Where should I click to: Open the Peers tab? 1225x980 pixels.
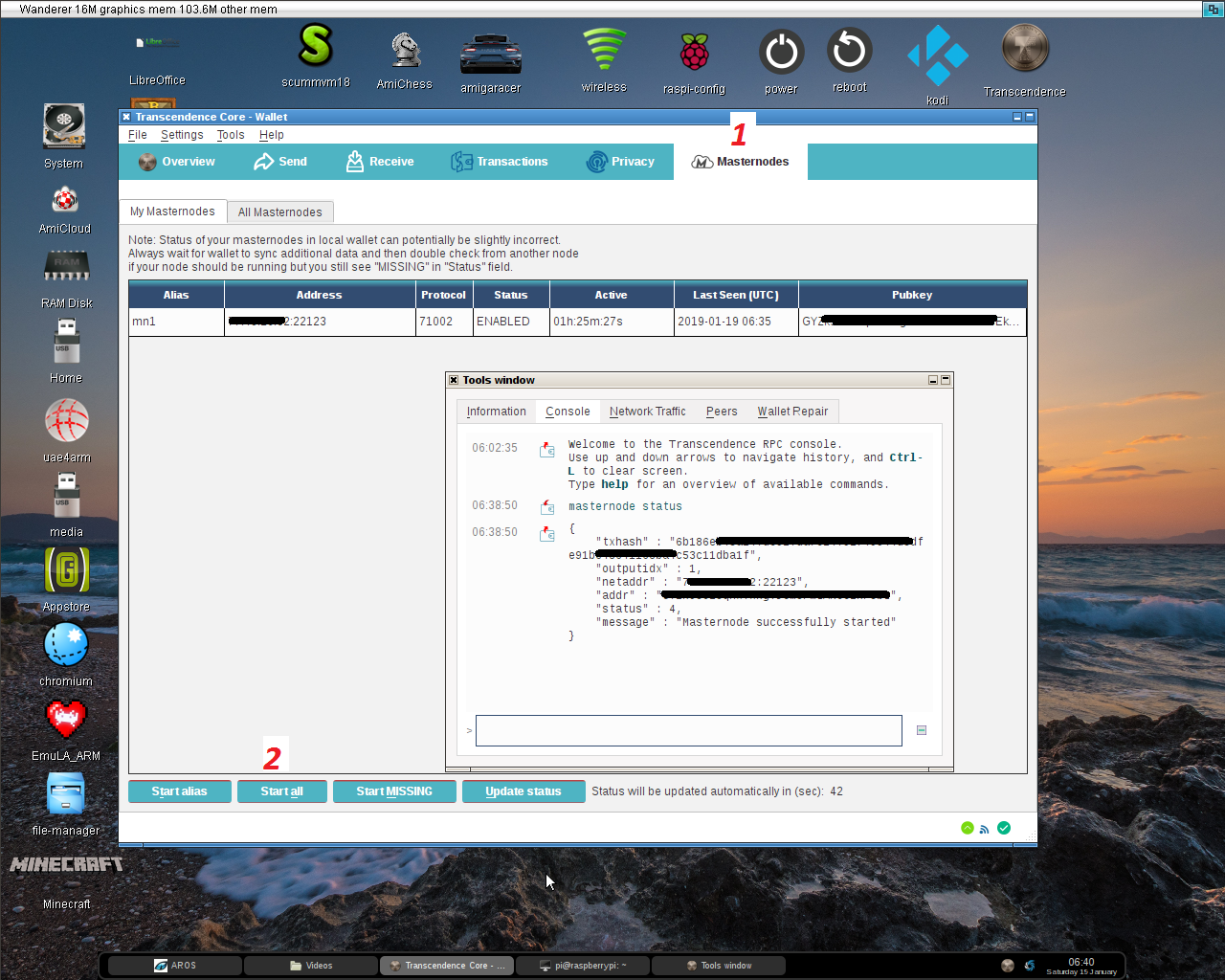coord(722,412)
